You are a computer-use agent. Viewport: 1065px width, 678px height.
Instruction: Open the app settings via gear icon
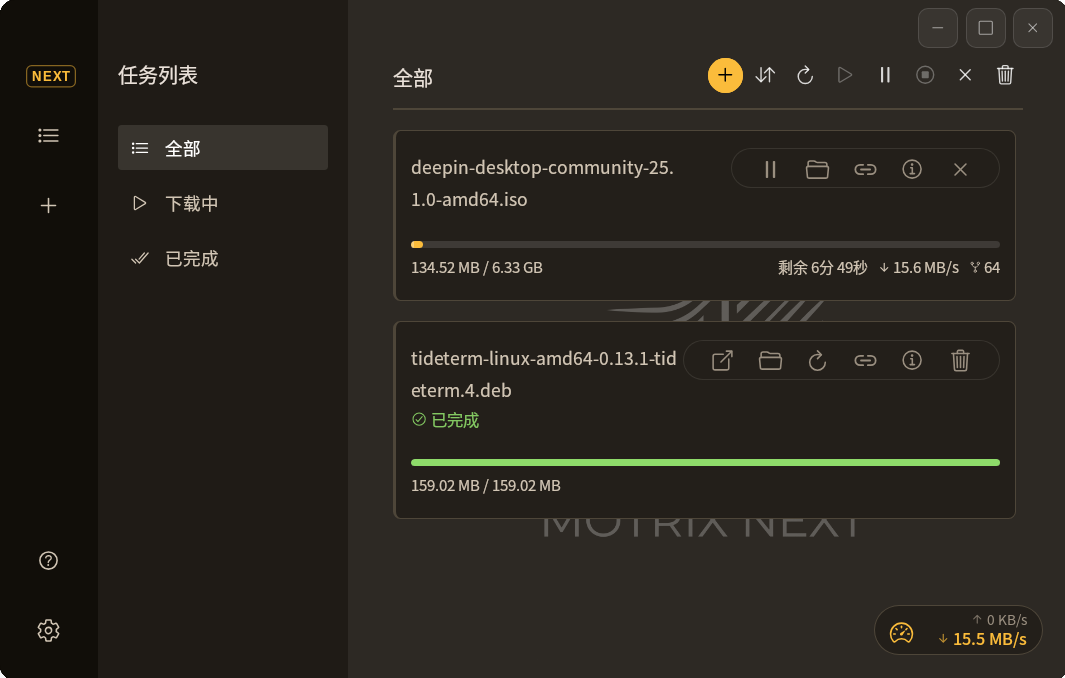pyautogui.click(x=48, y=630)
